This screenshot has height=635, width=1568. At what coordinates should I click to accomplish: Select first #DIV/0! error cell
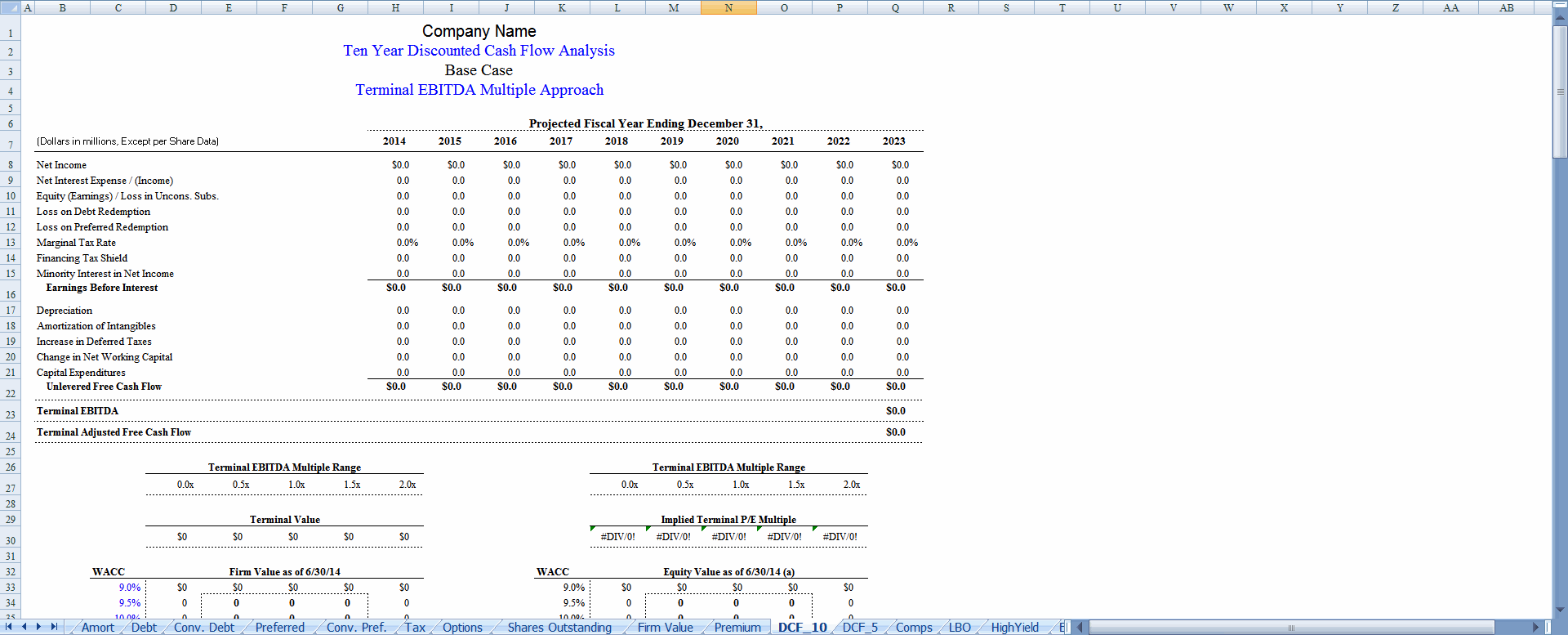click(618, 537)
